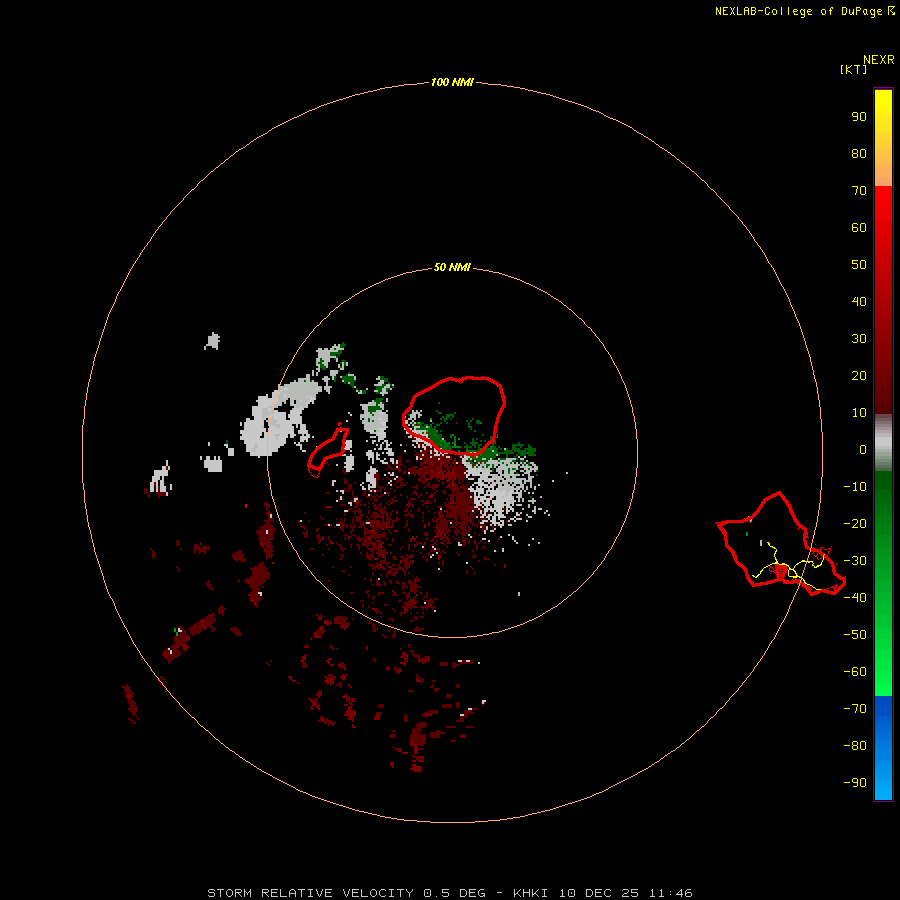Select the bright green segment of color bar
Screen dimensions: 900x900
(883, 584)
